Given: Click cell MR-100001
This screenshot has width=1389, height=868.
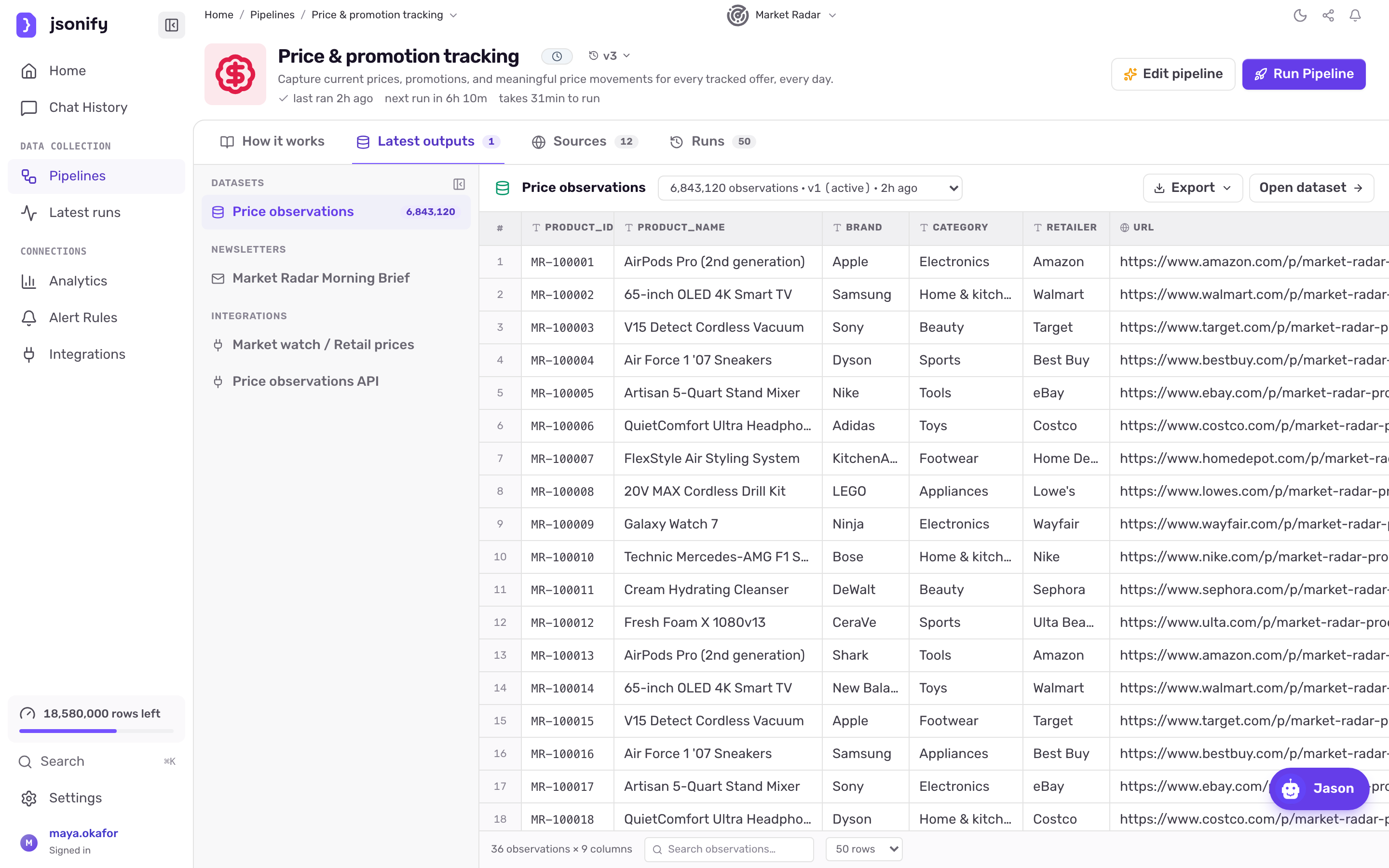Looking at the screenshot, I should [567, 262].
